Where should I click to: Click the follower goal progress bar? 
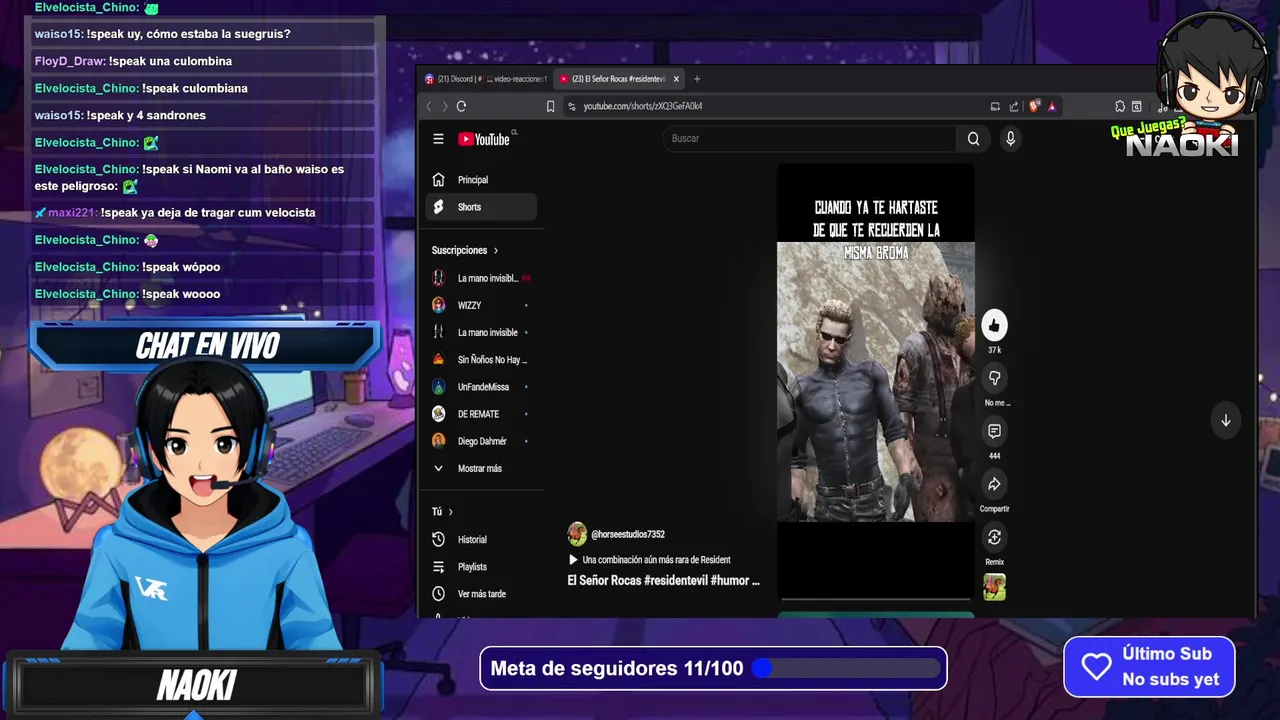coord(848,668)
